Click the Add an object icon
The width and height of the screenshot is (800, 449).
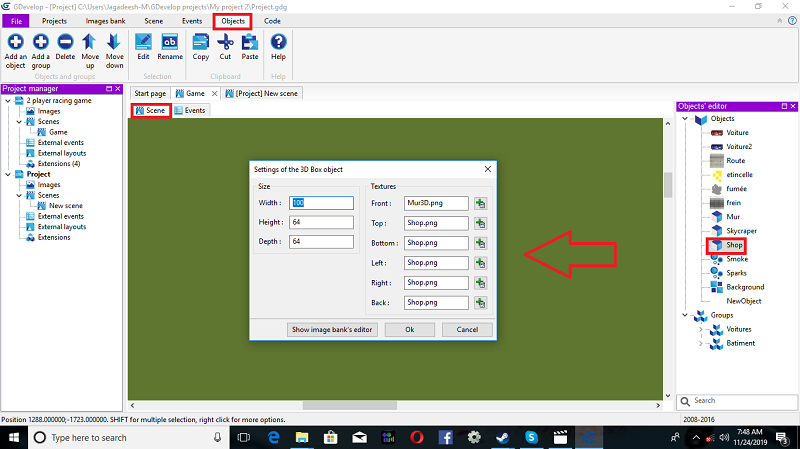(x=15, y=42)
